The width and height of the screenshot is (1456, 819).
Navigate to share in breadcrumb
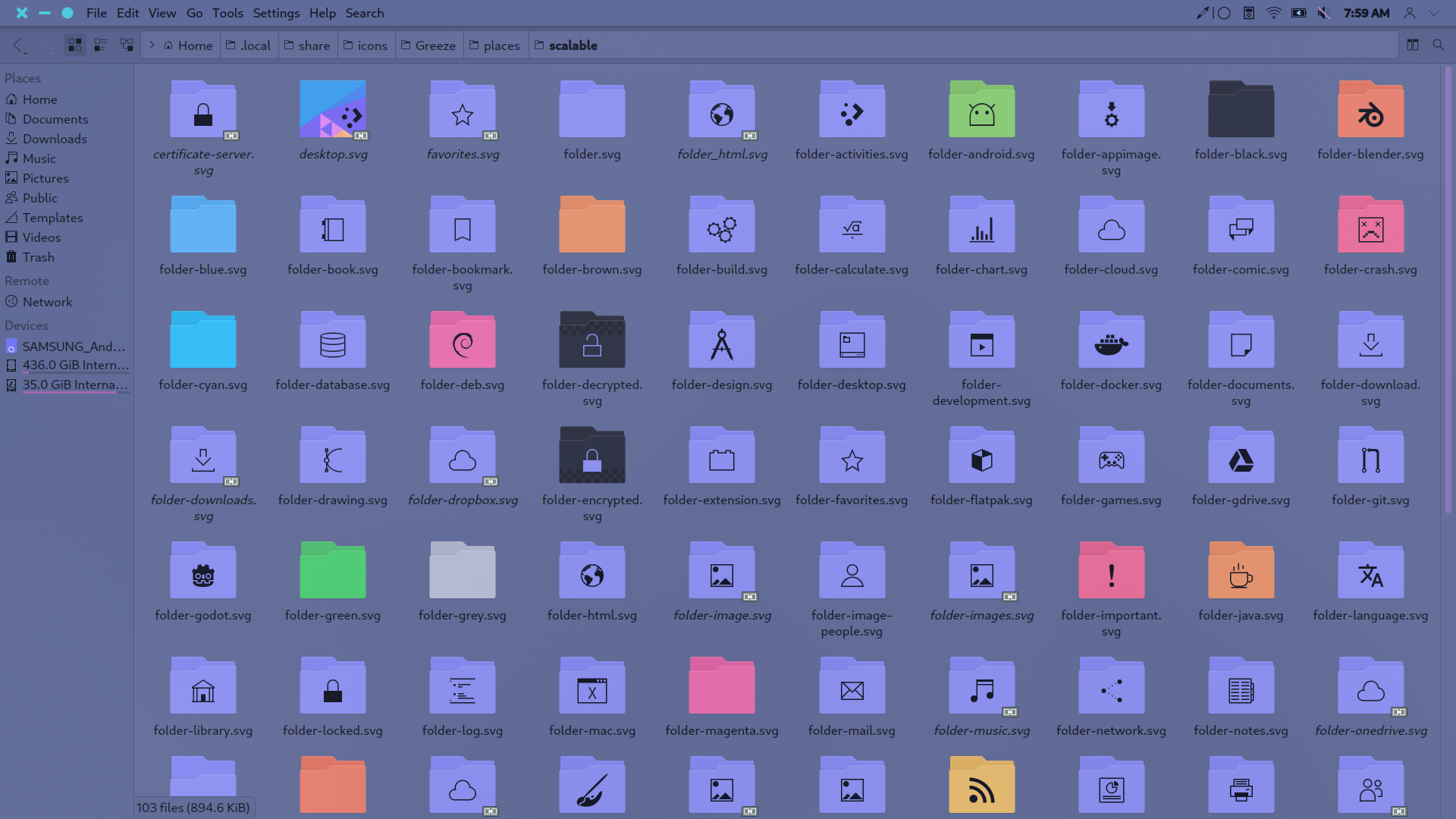(307, 45)
